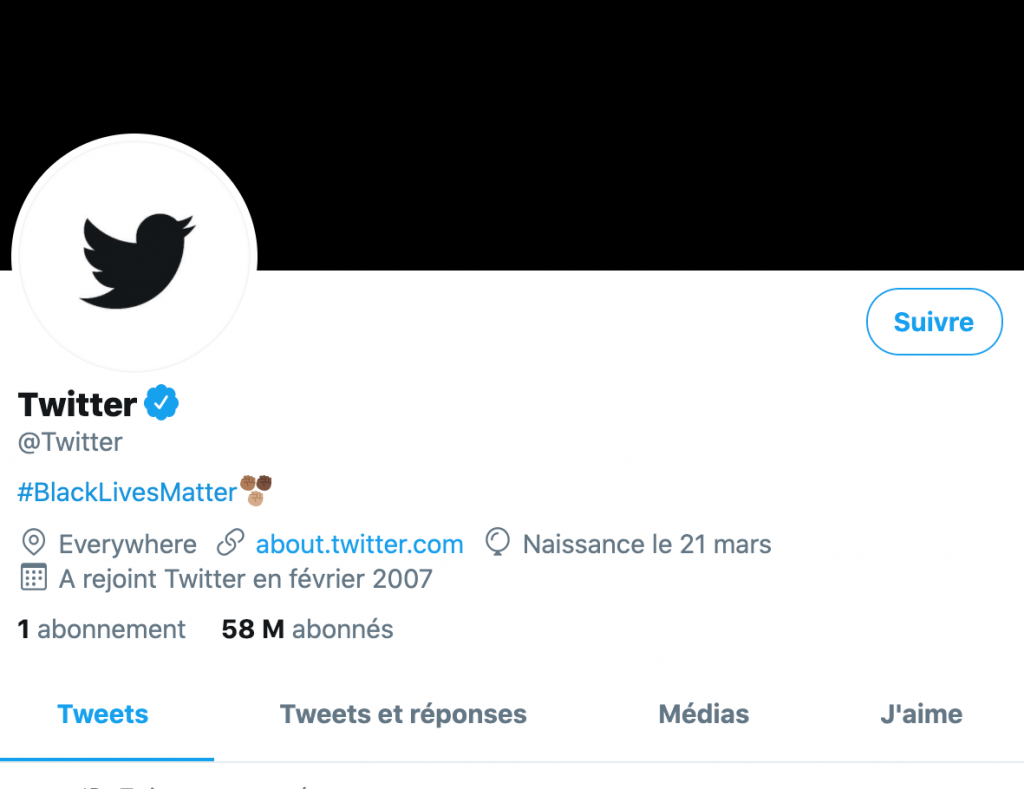Click the Naissance le 21 mars text
The image size is (1024, 789).
tap(647, 544)
